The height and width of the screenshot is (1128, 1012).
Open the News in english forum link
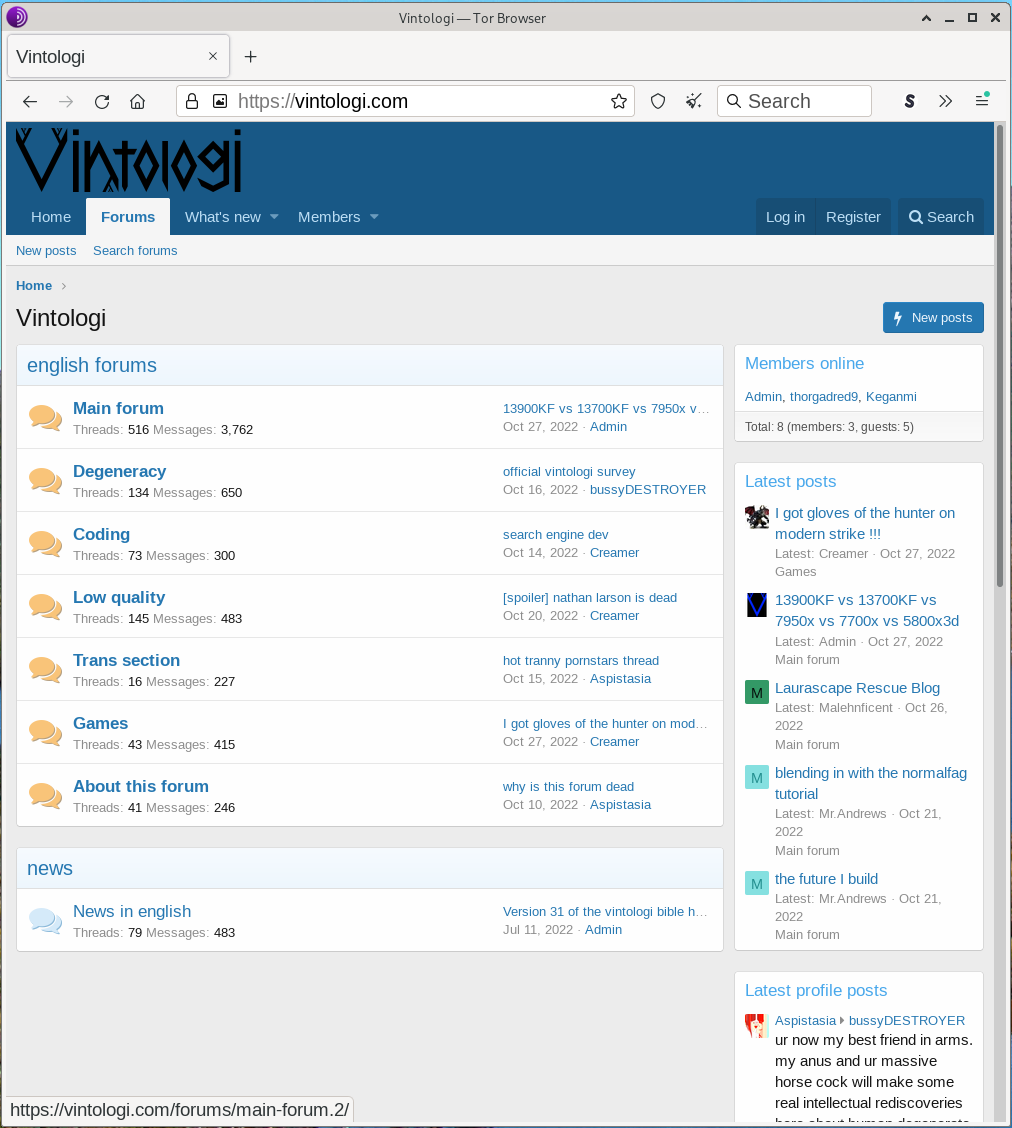pos(132,911)
